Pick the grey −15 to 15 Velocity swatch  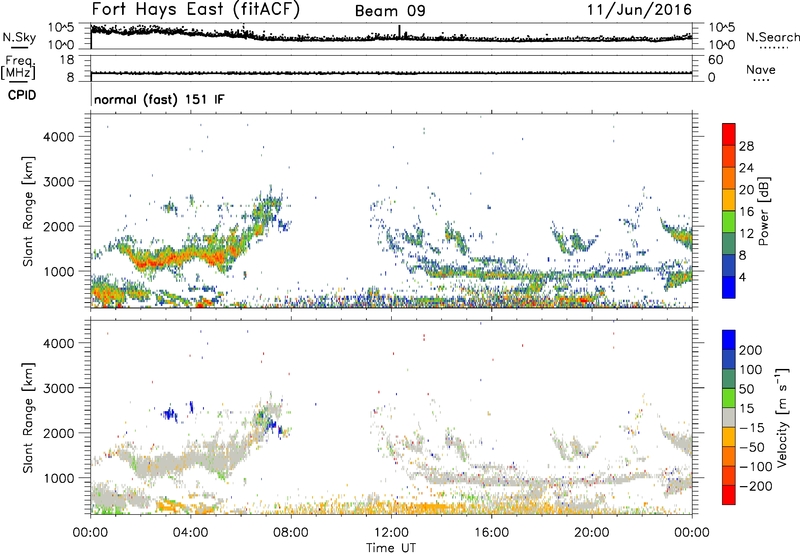[729, 417]
